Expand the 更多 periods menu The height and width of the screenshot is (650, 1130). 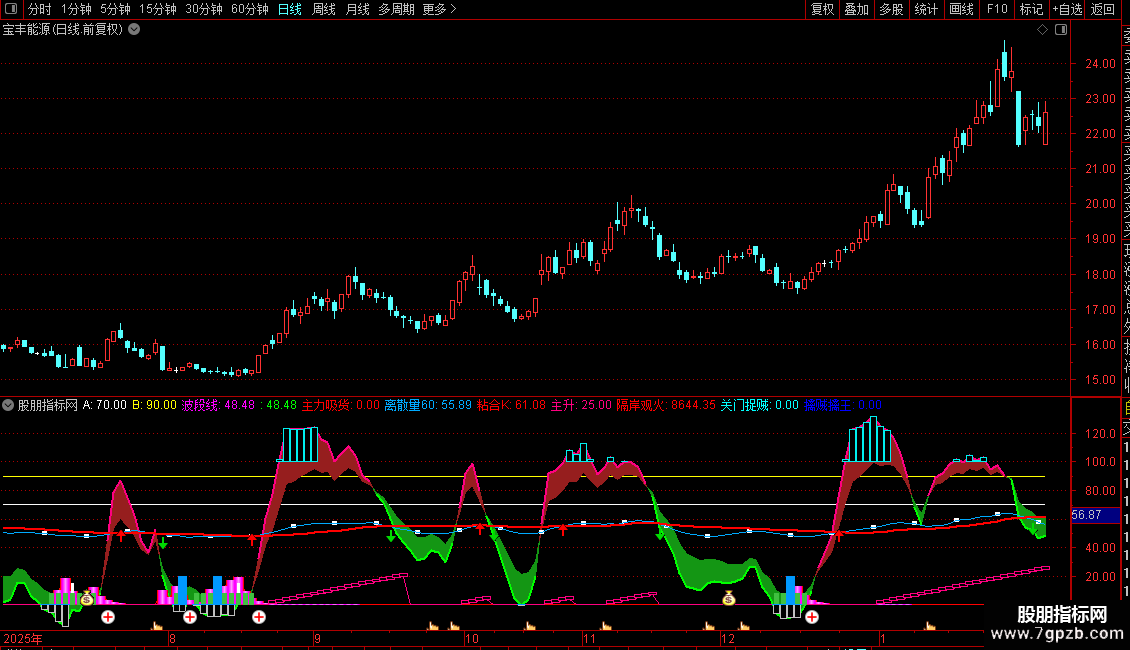(440, 9)
